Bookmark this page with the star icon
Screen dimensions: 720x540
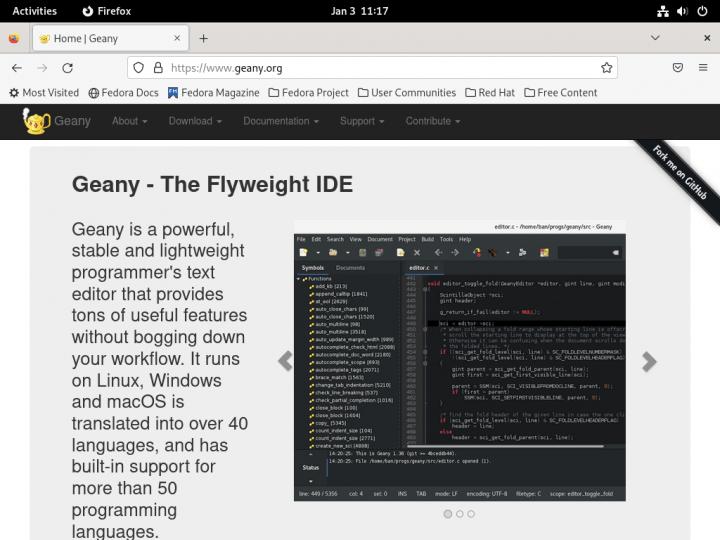coord(607,68)
